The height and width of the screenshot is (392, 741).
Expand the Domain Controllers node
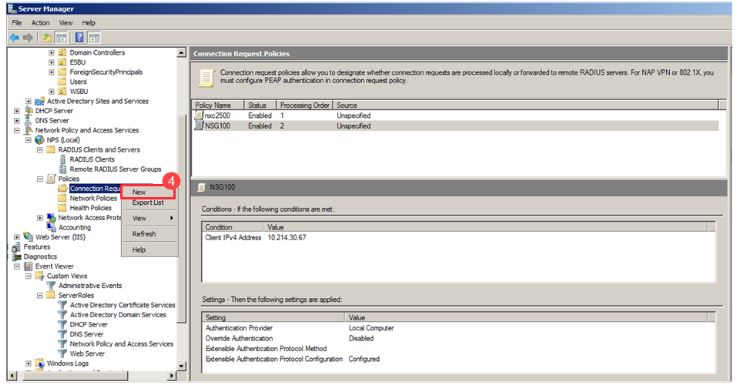click(x=52, y=52)
